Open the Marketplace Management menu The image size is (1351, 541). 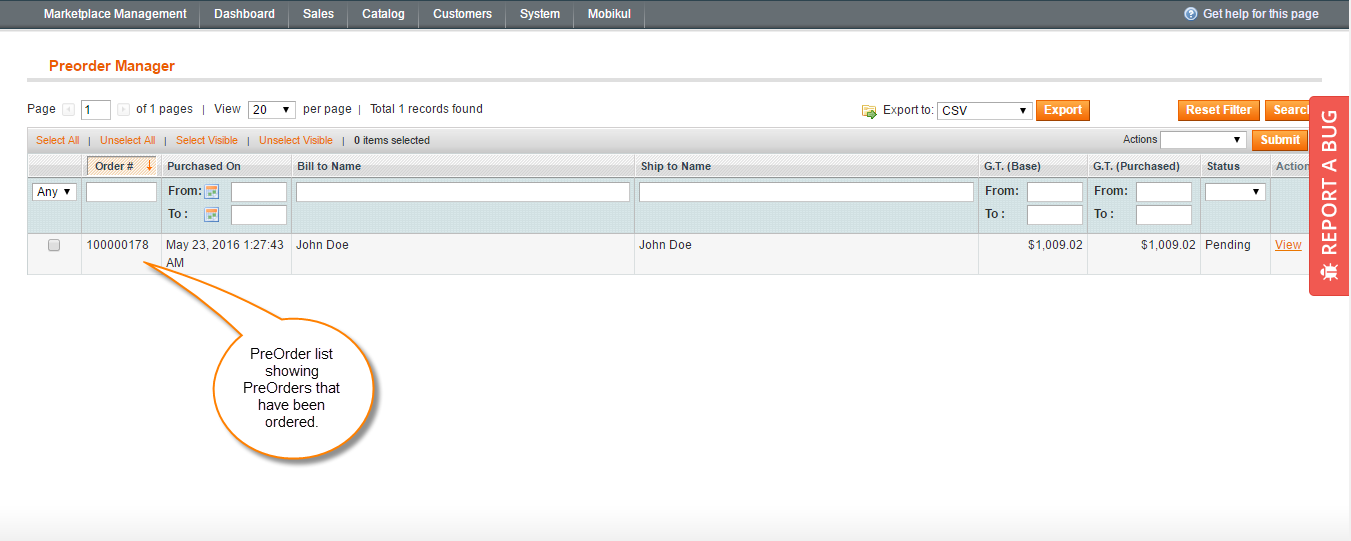pyautogui.click(x=115, y=14)
